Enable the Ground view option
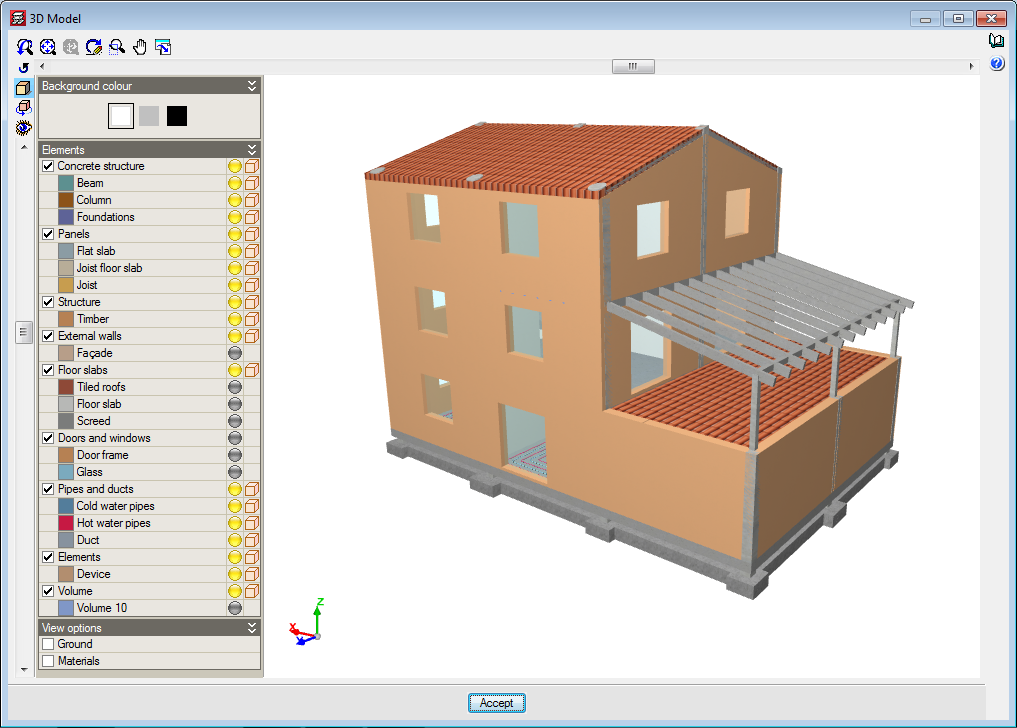The width and height of the screenshot is (1017, 728). point(48,644)
